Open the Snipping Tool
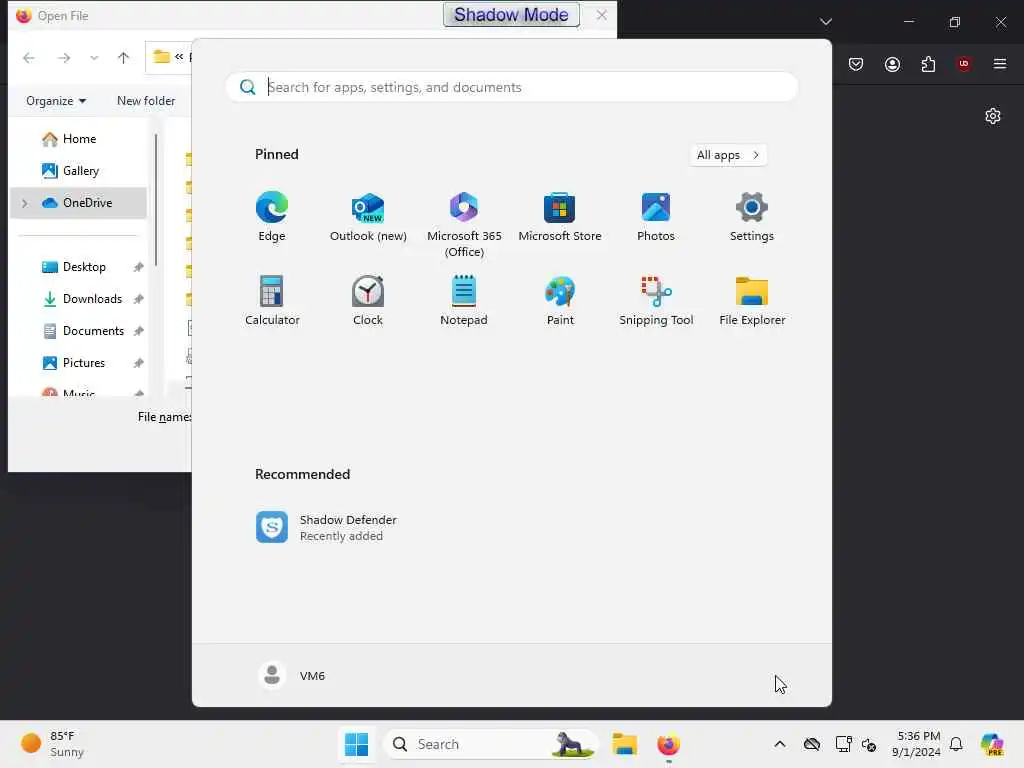Image resolution: width=1024 pixels, height=768 pixels. tap(656, 301)
